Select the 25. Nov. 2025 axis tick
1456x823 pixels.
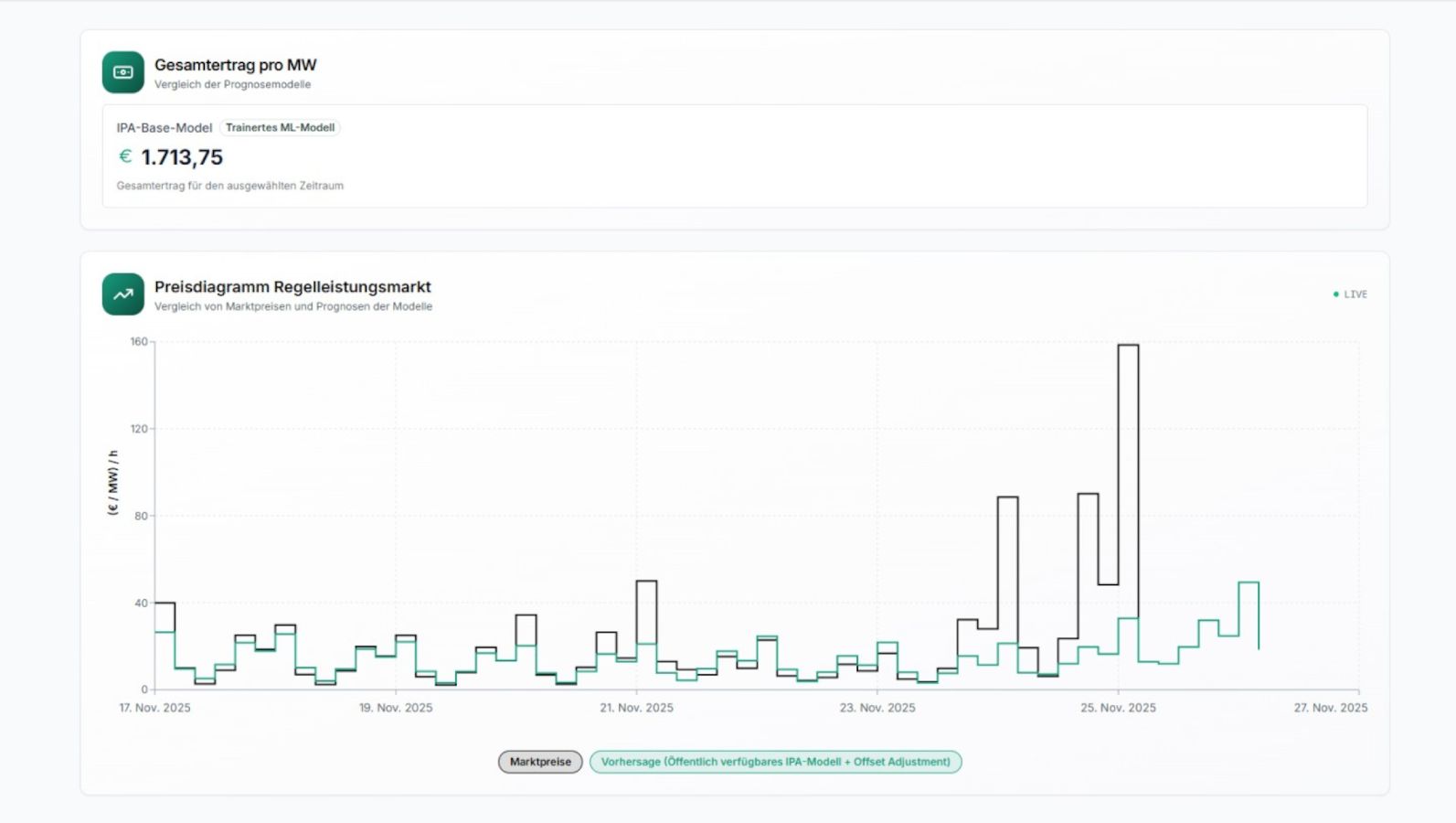tap(1118, 708)
